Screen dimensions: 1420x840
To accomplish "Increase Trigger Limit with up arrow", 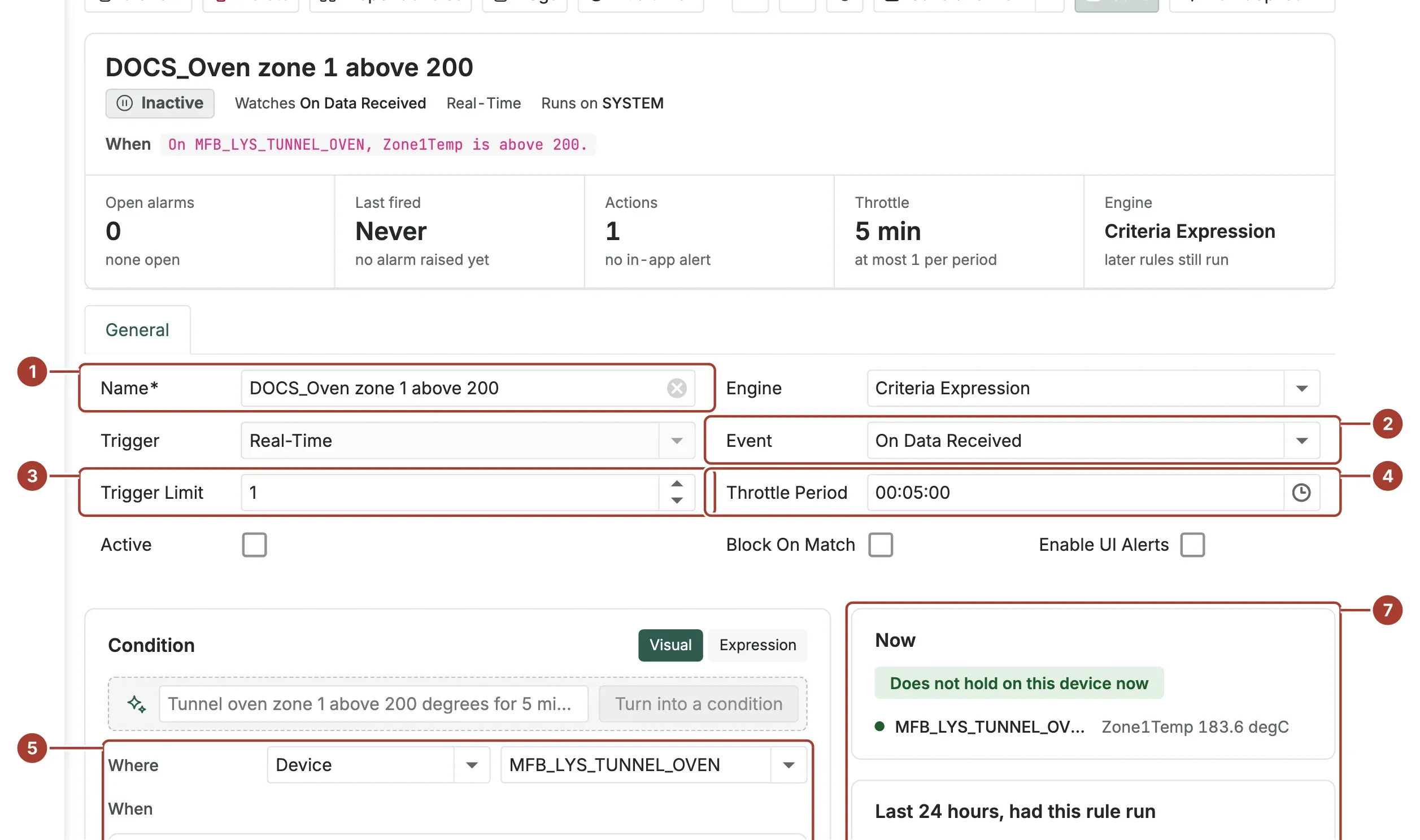I will 676,484.
